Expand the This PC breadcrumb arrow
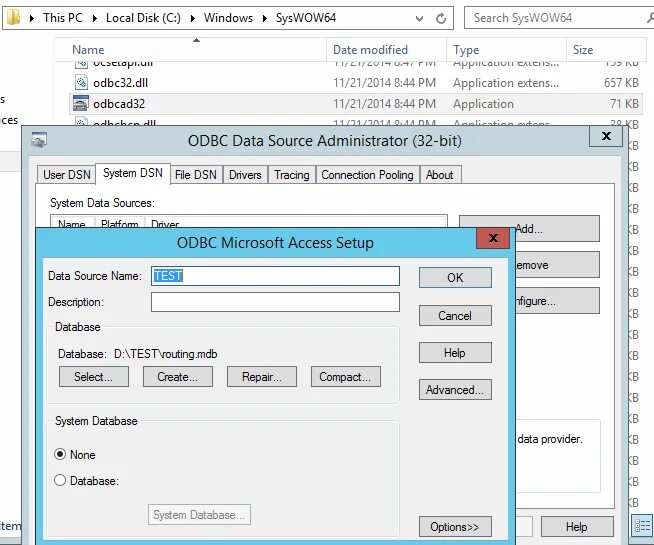The width and height of the screenshot is (654, 545). click(x=95, y=18)
